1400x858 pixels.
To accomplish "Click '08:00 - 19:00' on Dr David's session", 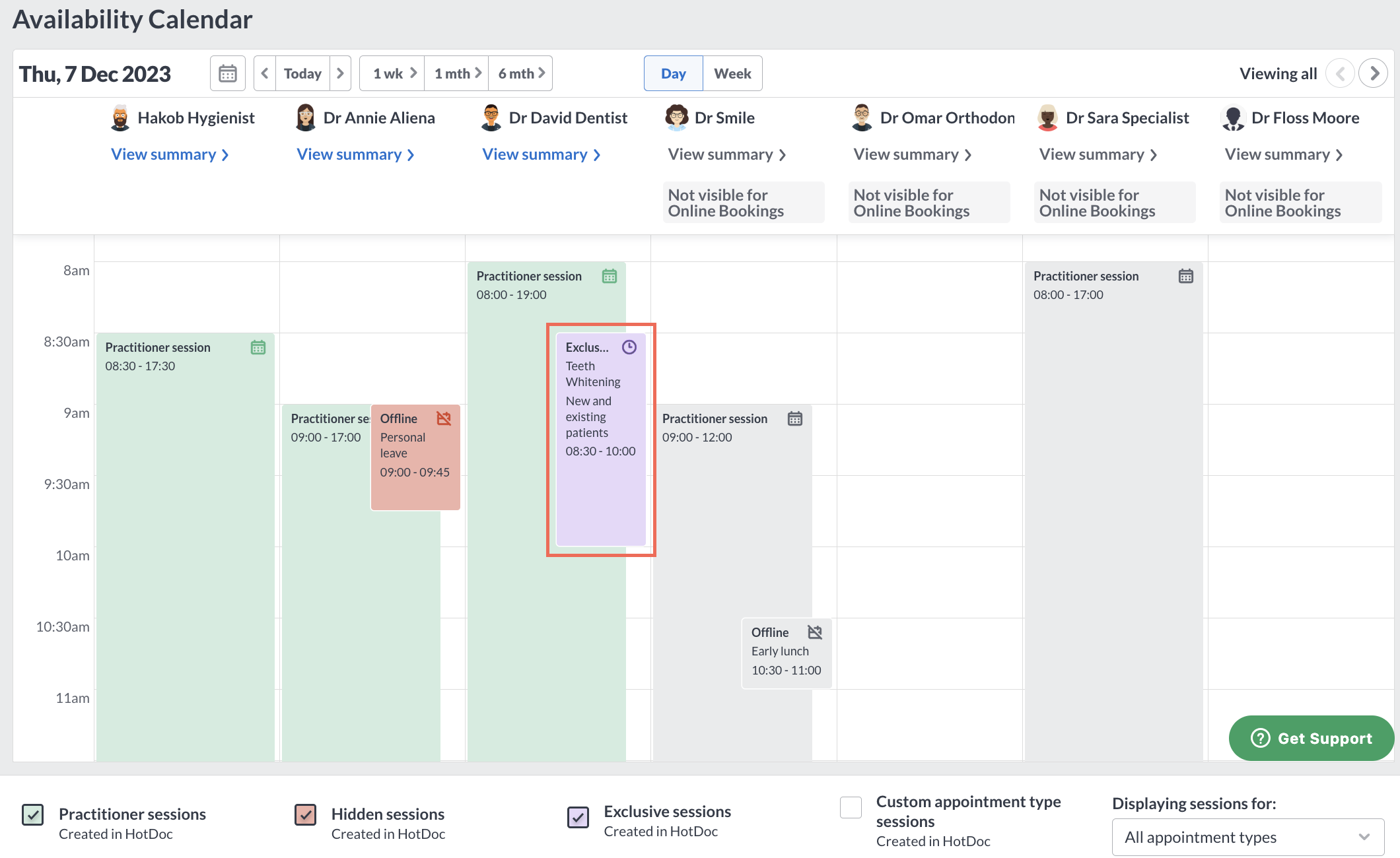I will click(x=512, y=294).
